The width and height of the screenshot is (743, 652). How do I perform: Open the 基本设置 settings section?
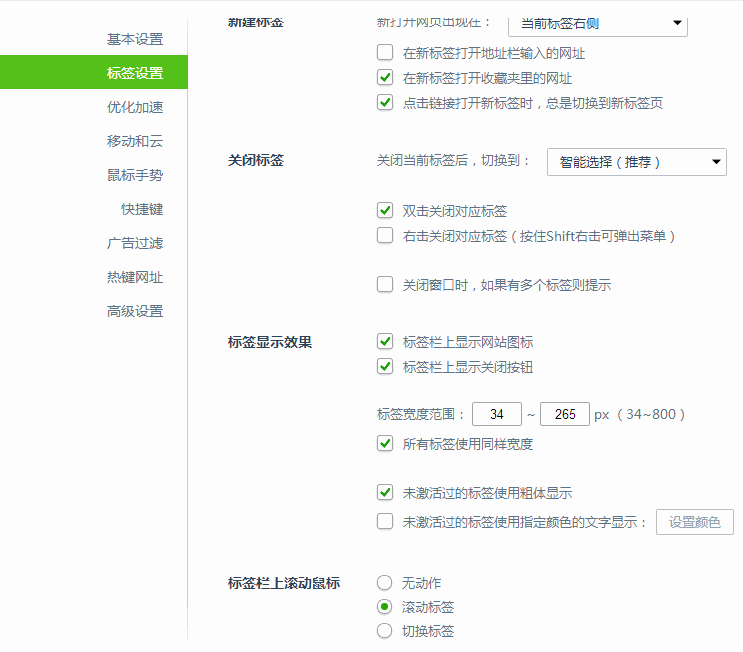tap(135, 39)
